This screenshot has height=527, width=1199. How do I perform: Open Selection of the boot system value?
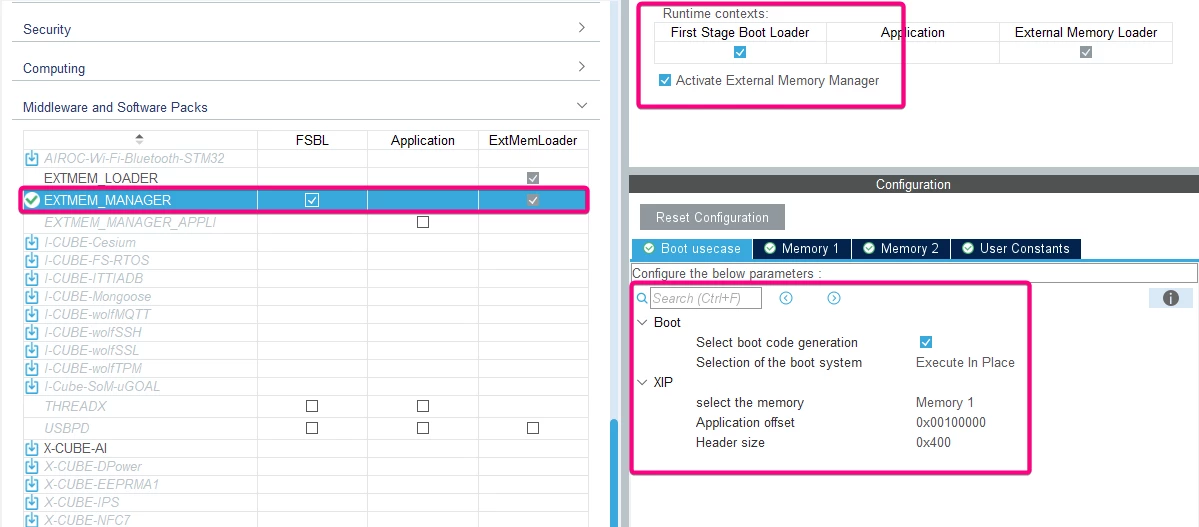965,363
